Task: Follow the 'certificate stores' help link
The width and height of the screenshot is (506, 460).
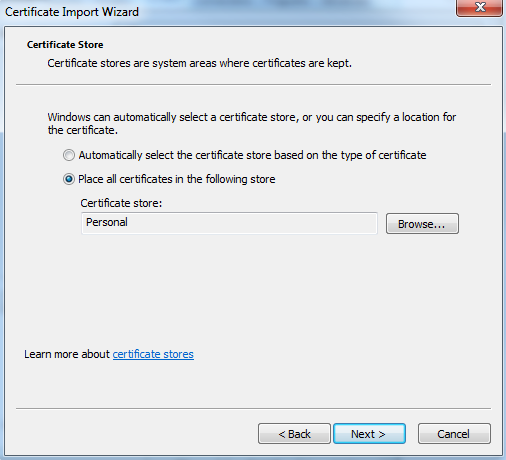Action: [153, 354]
